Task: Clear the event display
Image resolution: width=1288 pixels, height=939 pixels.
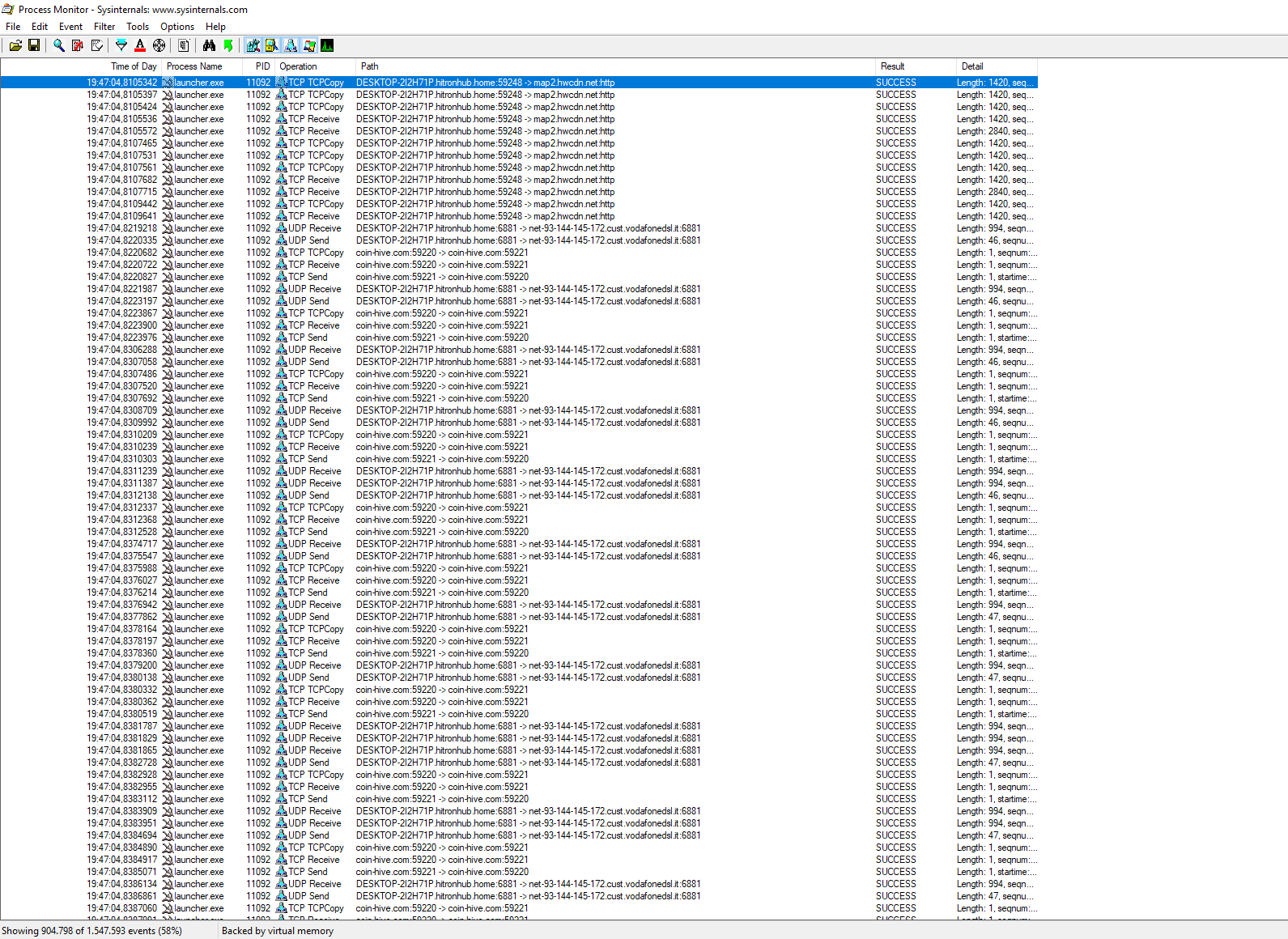Action: coord(97,45)
